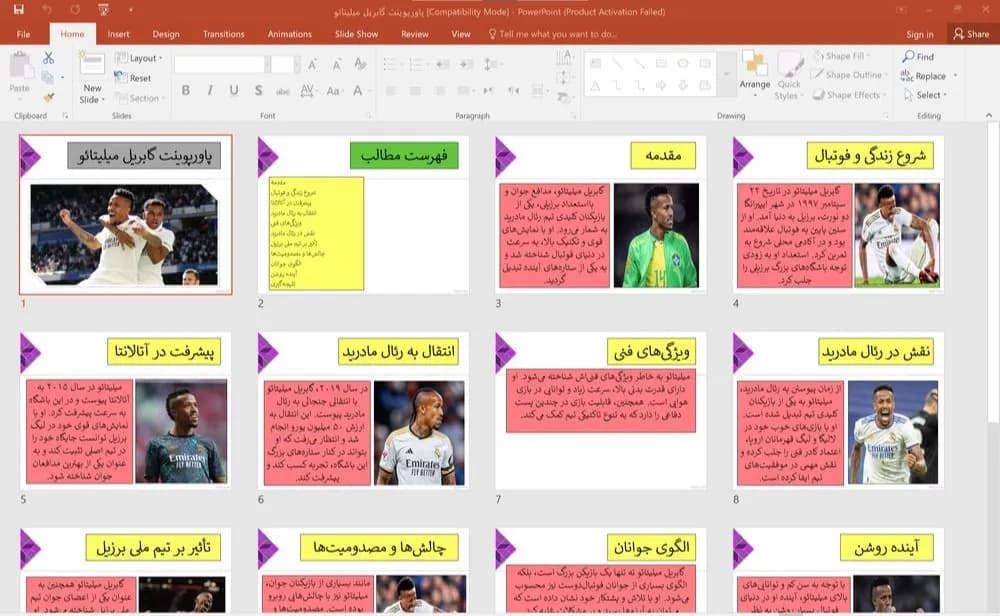Toggle Italic formatting
This screenshot has width=1000, height=616.
210,91
